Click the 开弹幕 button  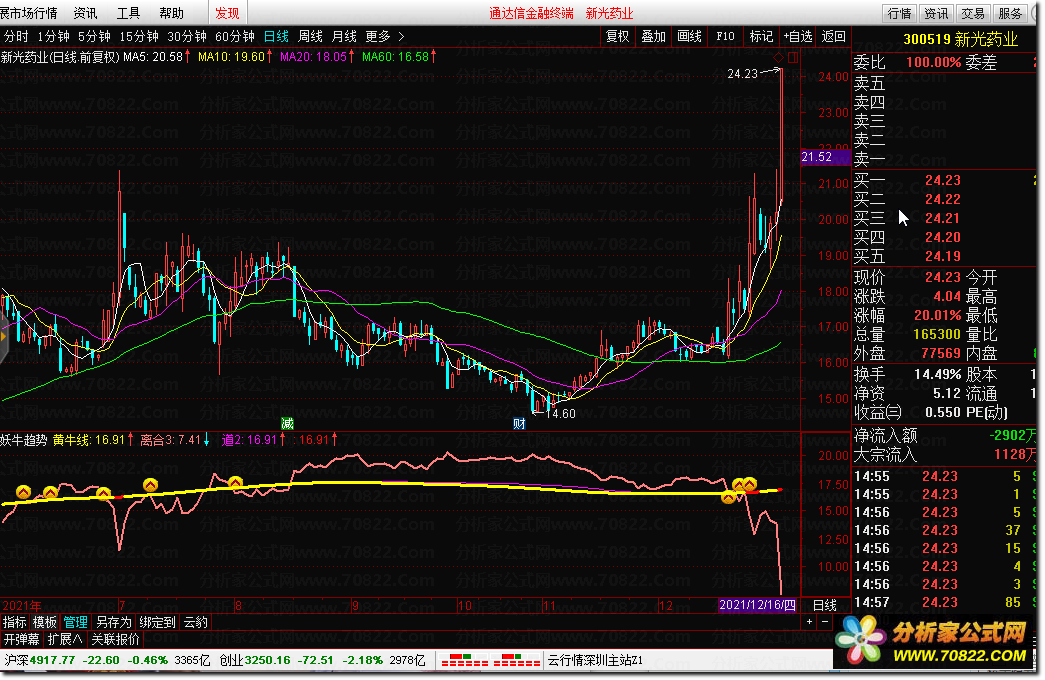(x=21, y=639)
